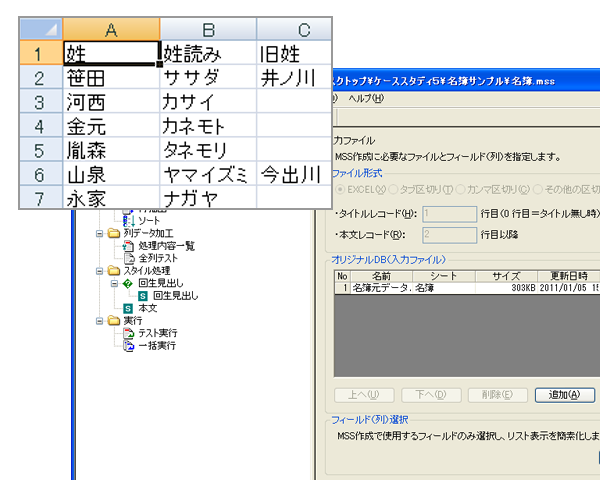Click cell containing 金元
Image resolution: width=600 pixels, height=480 pixels.
(x=111, y=125)
